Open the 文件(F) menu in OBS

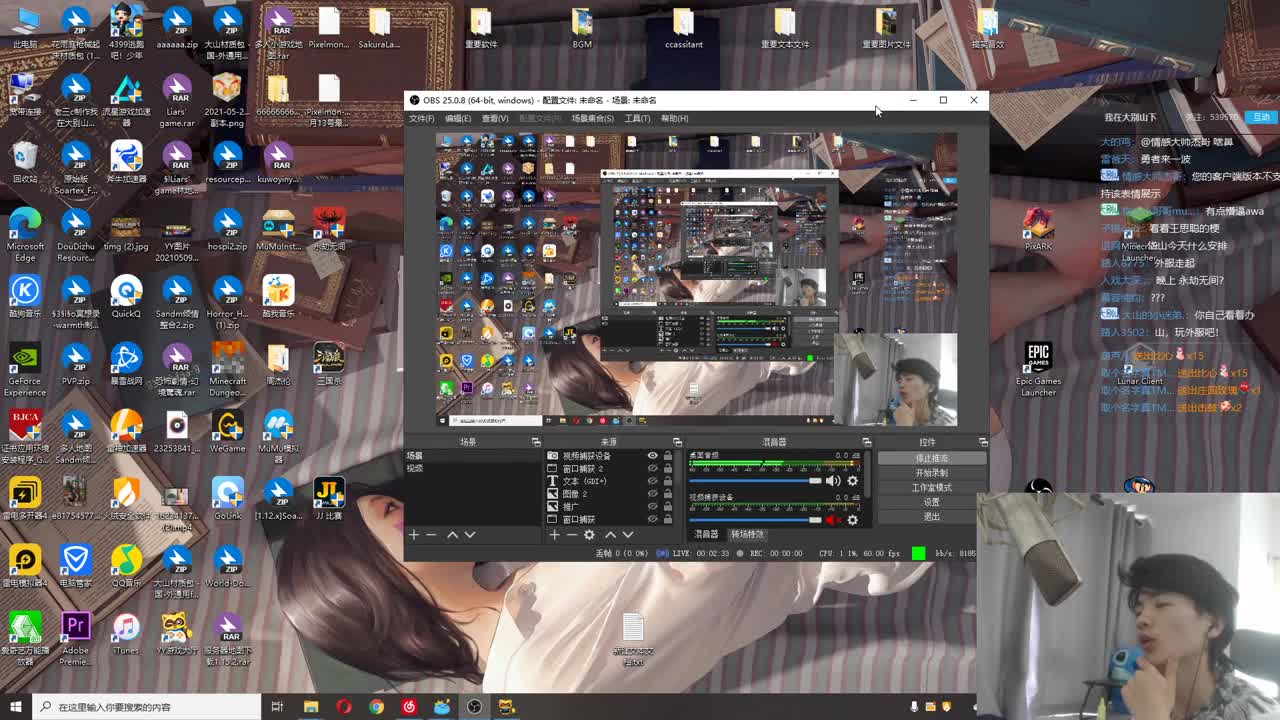(421, 118)
